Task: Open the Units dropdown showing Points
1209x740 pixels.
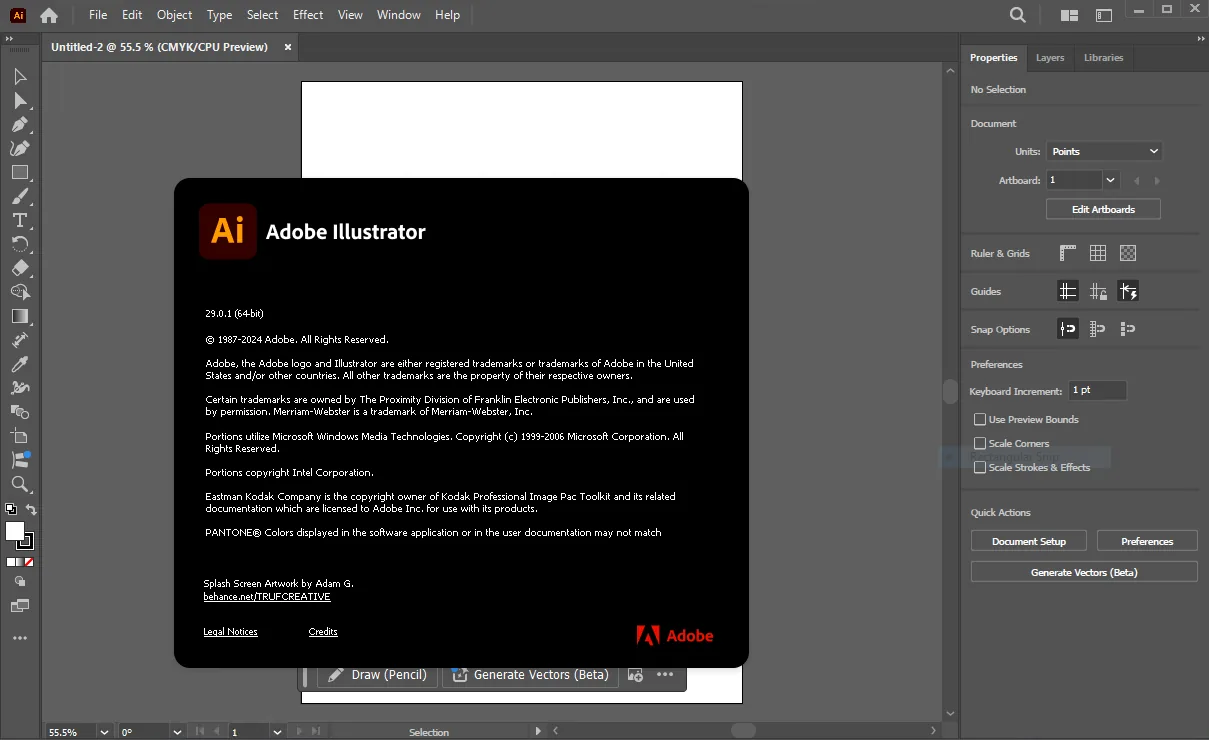Action: [1104, 151]
